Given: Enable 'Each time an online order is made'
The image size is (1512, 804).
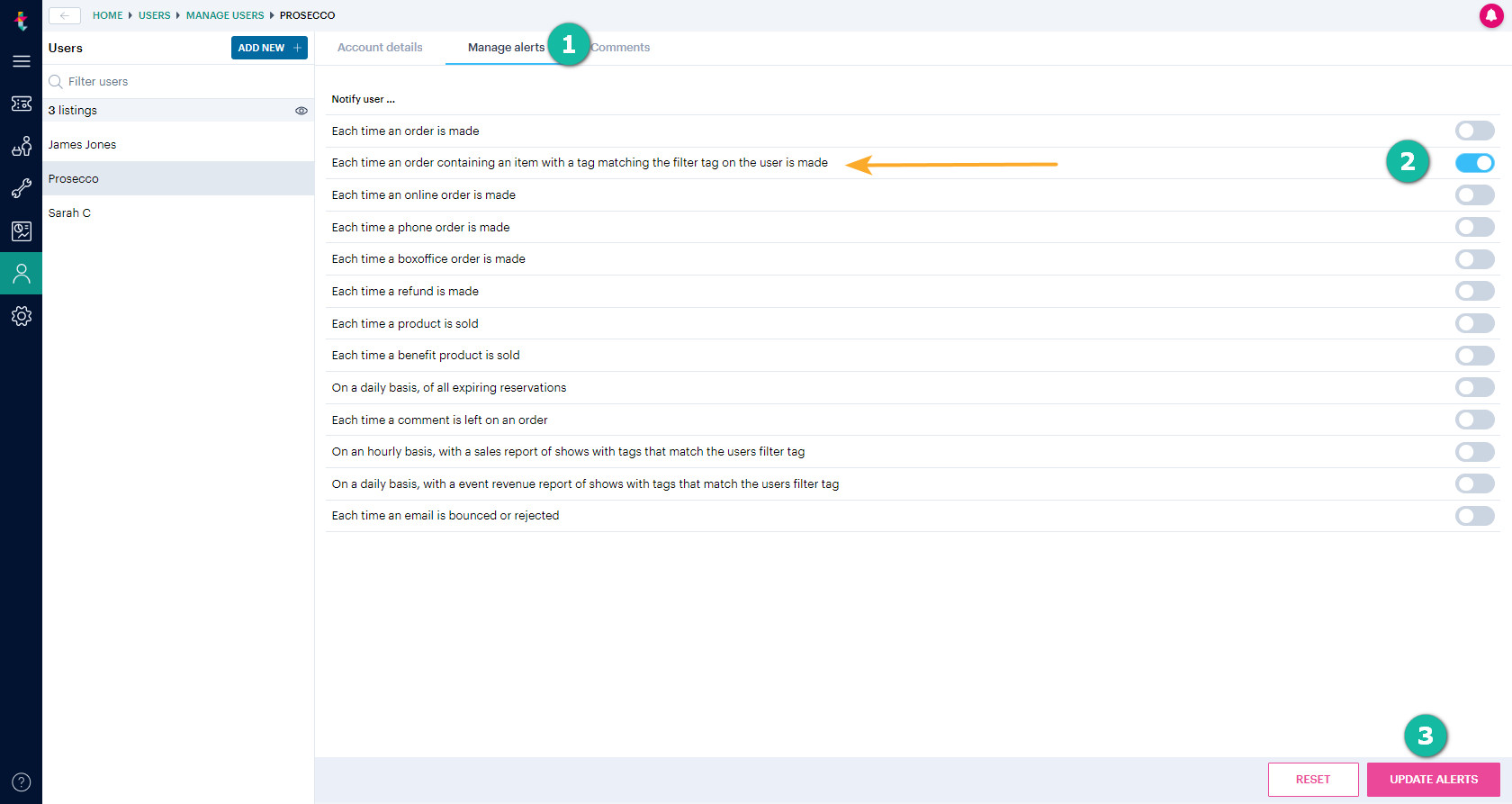Looking at the screenshot, I should 1474,194.
